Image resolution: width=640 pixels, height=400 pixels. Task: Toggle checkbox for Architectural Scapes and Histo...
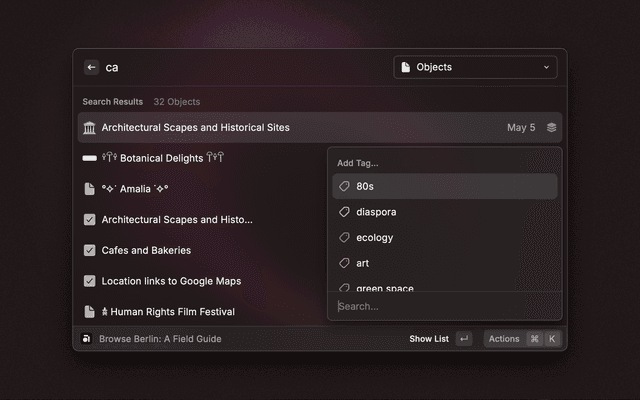pyautogui.click(x=90, y=220)
